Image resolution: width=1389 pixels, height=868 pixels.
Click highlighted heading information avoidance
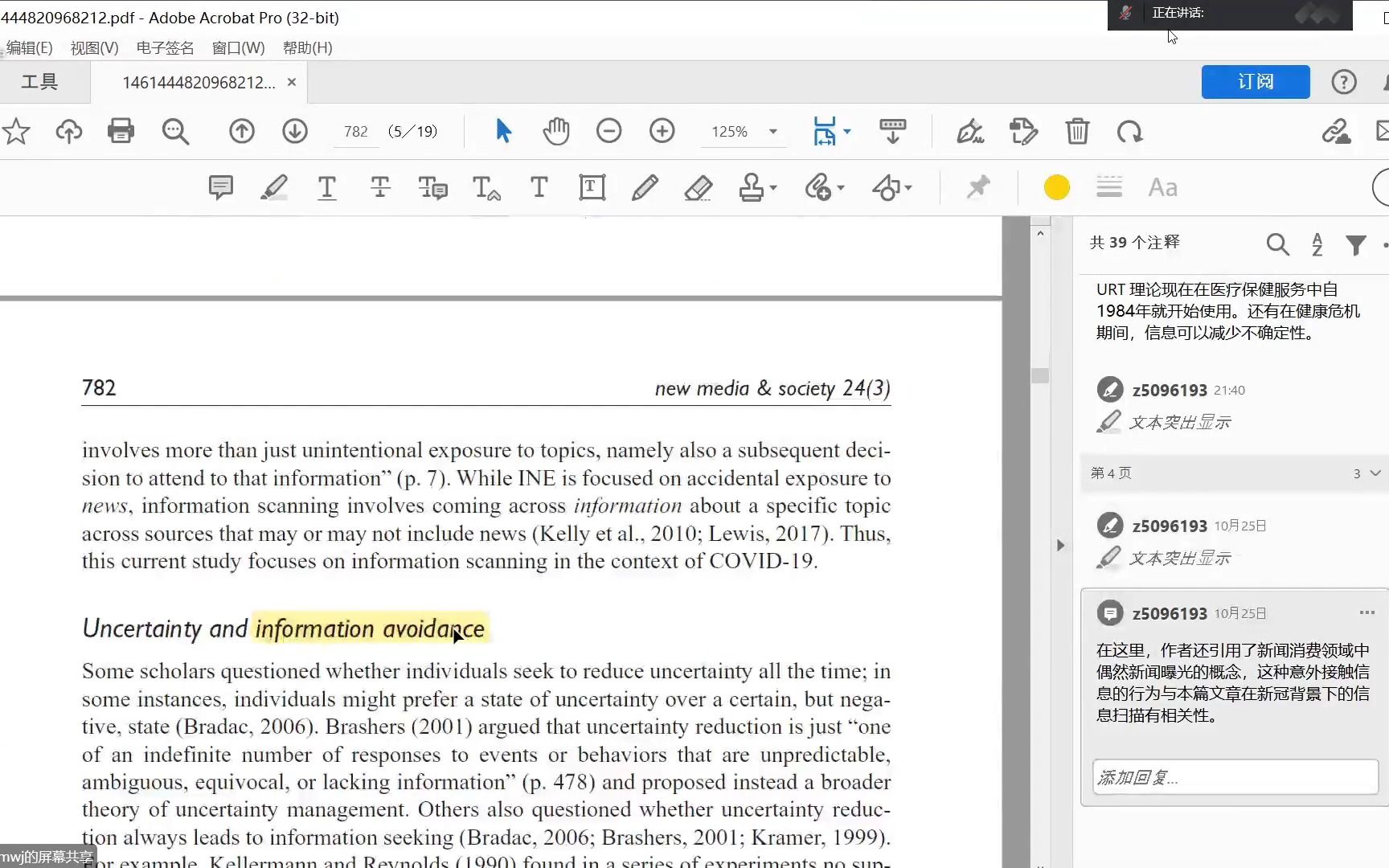click(x=370, y=628)
